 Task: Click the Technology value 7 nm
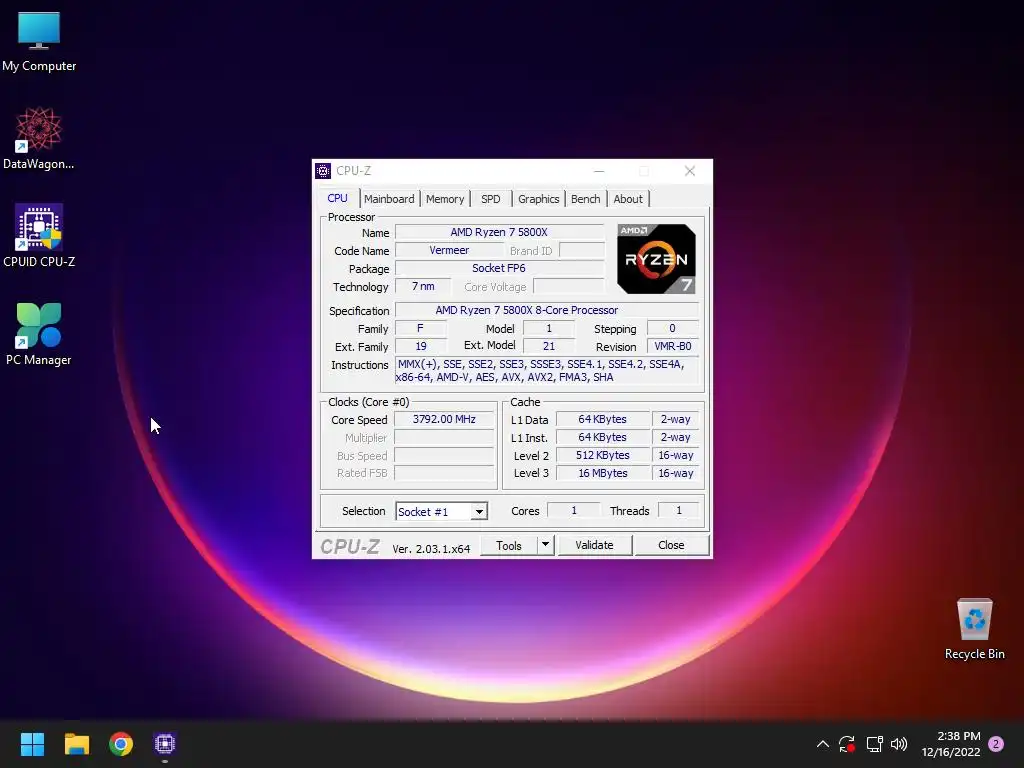(x=423, y=286)
